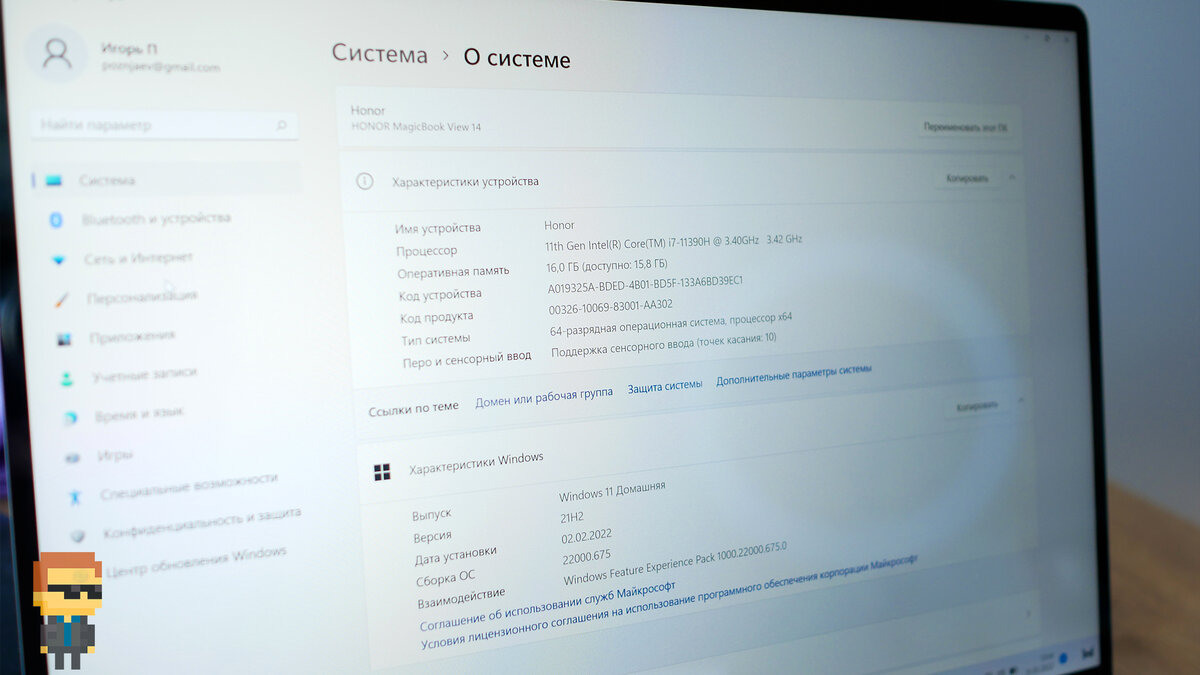Click the device specifications info icon
Screen dimensions: 1200x675
365,181
